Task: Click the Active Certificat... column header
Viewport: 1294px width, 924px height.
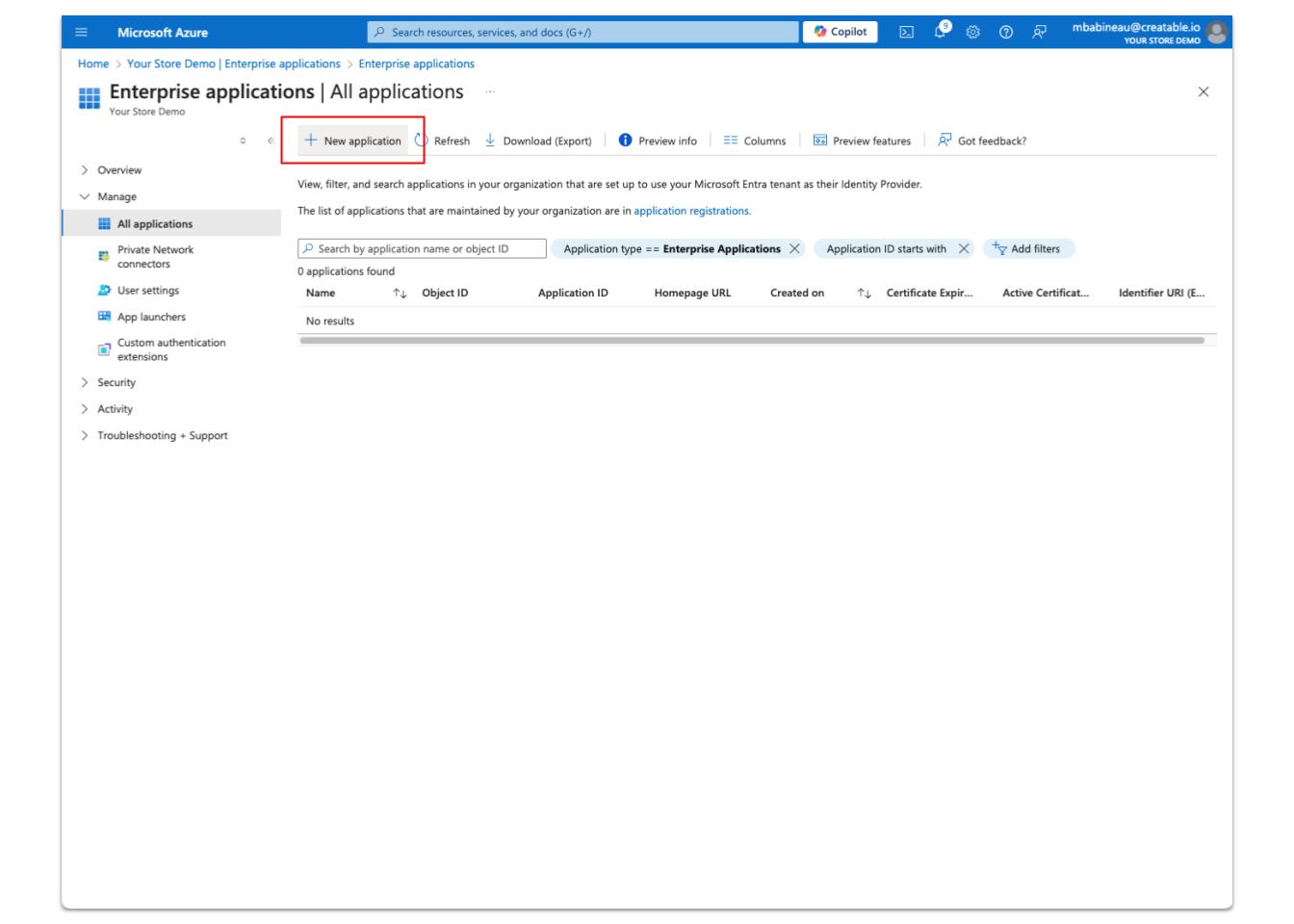Action: coord(1046,294)
